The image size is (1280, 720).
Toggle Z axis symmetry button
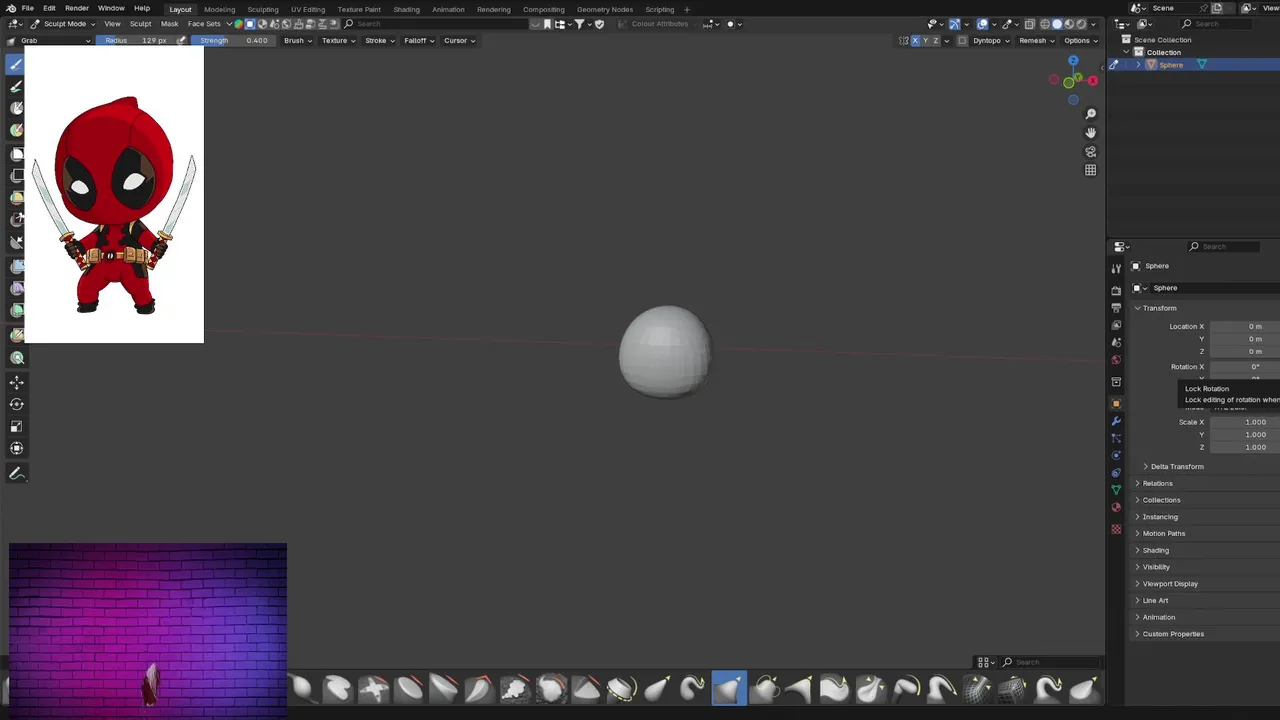click(x=937, y=41)
